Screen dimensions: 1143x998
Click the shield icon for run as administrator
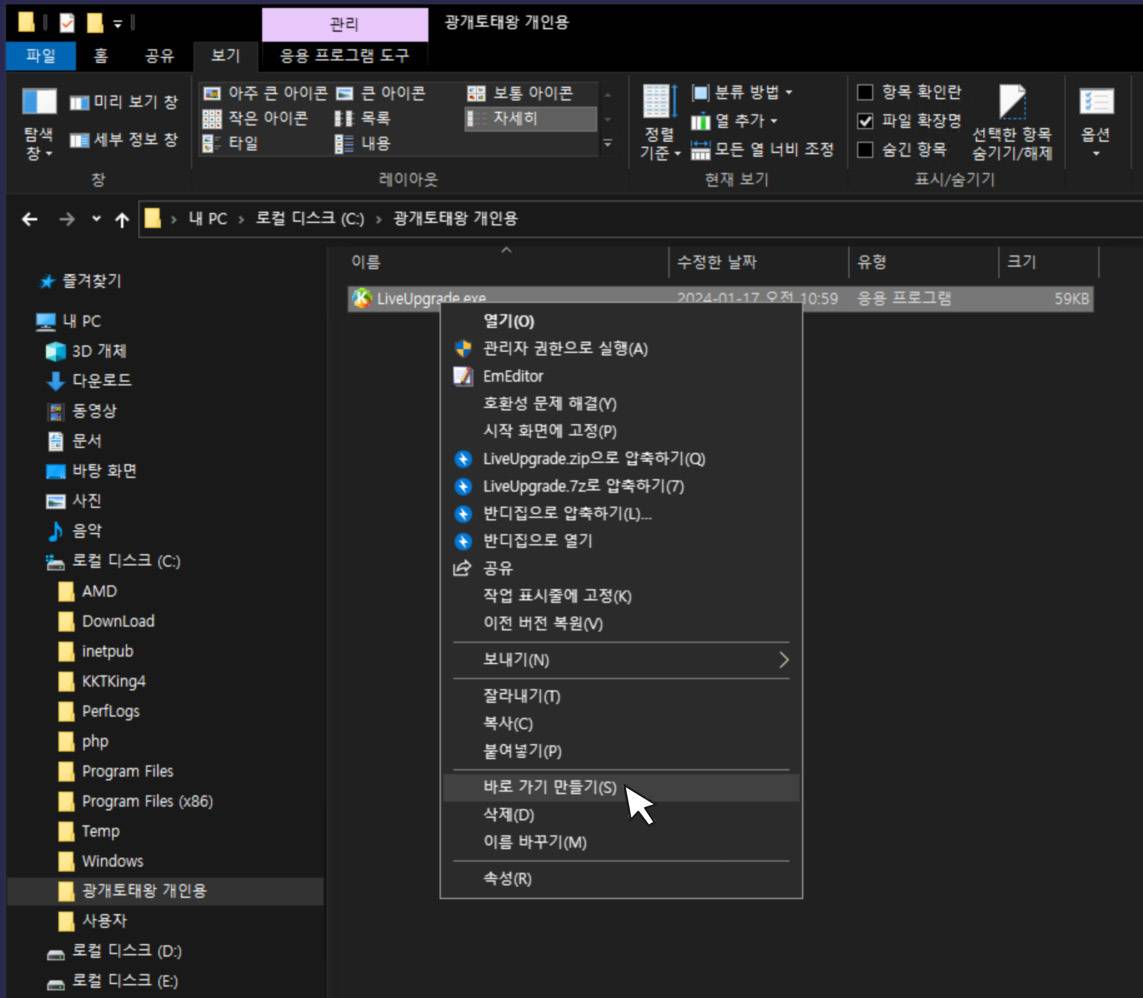click(x=463, y=348)
